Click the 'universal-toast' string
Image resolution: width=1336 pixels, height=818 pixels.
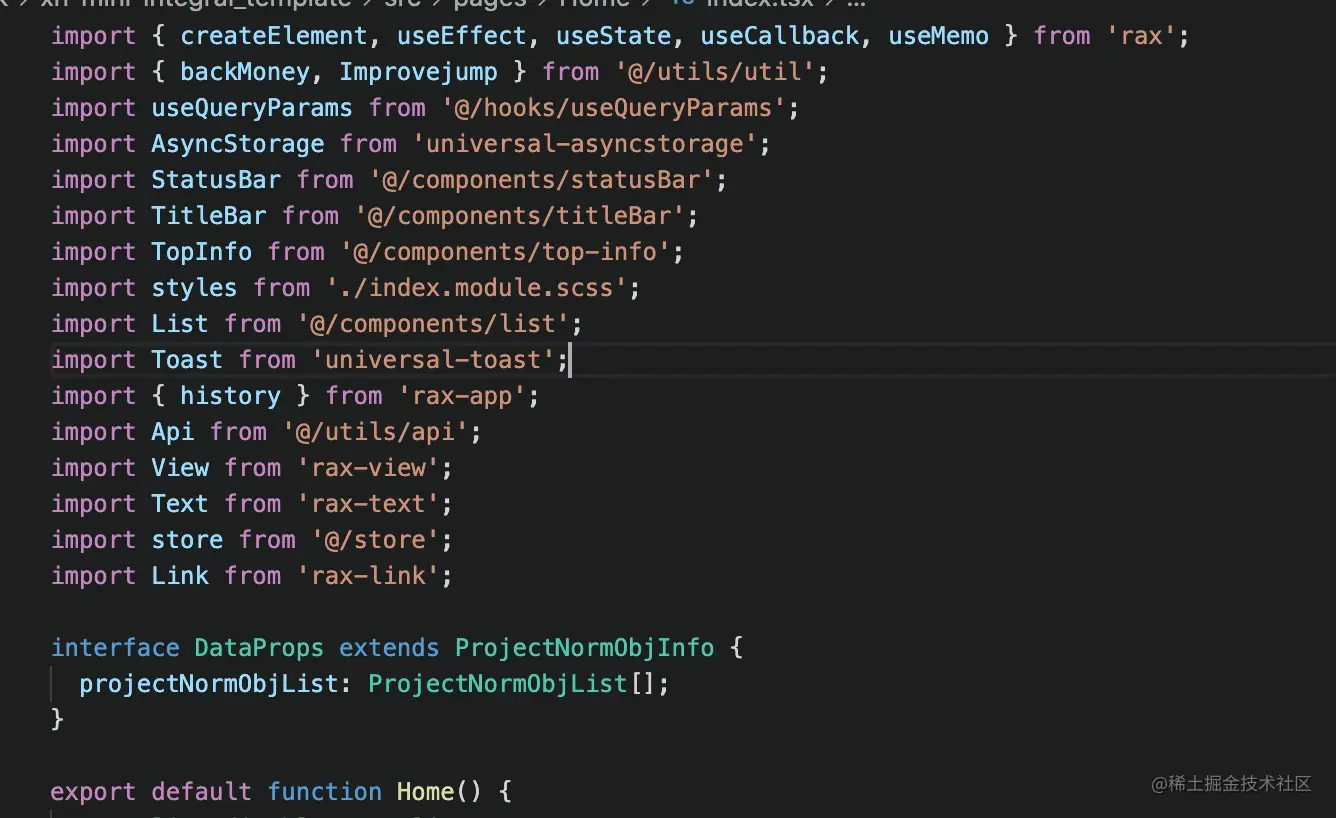pyautogui.click(x=433, y=360)
